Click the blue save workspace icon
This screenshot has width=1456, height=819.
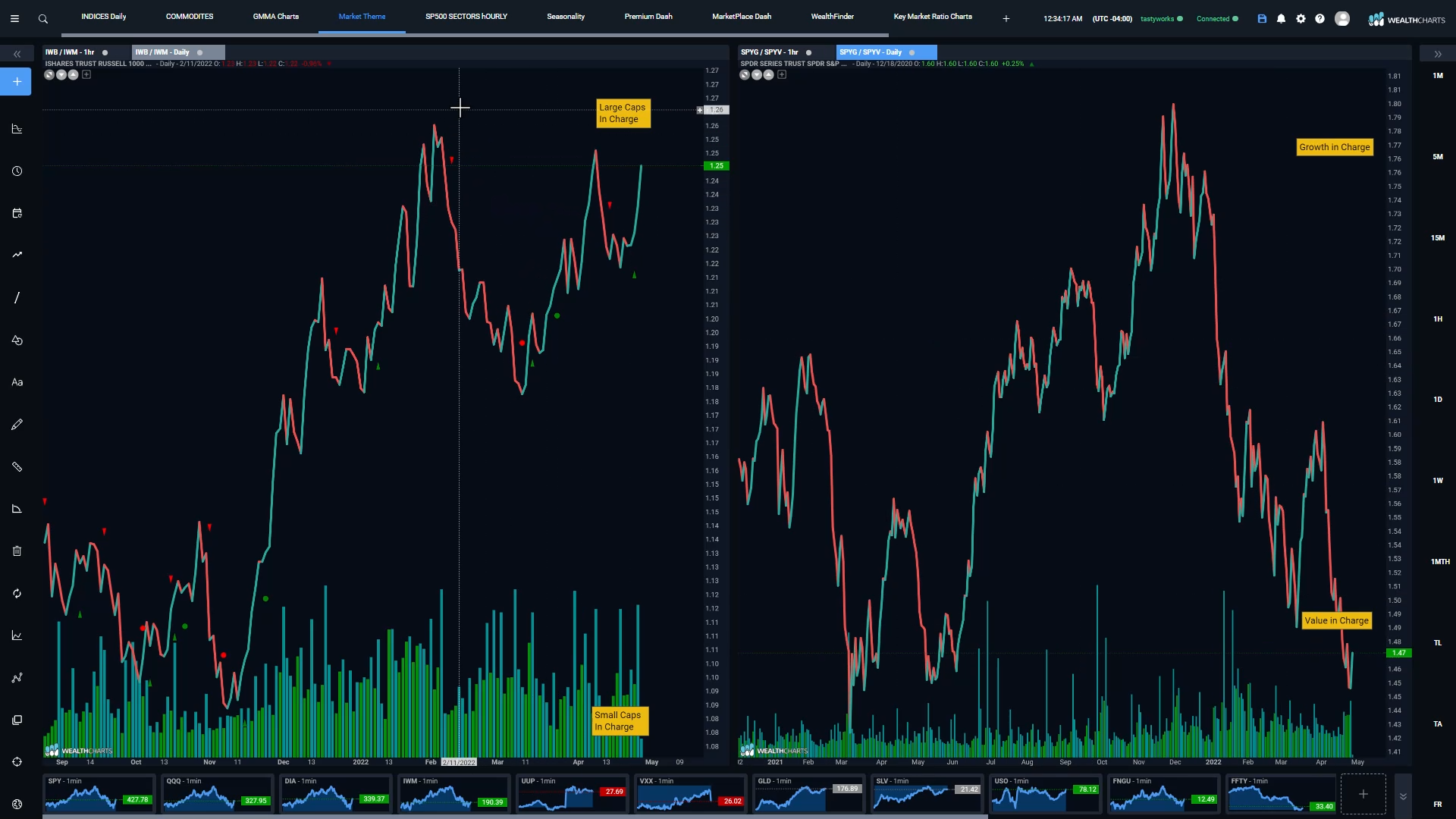point(1262,18)
